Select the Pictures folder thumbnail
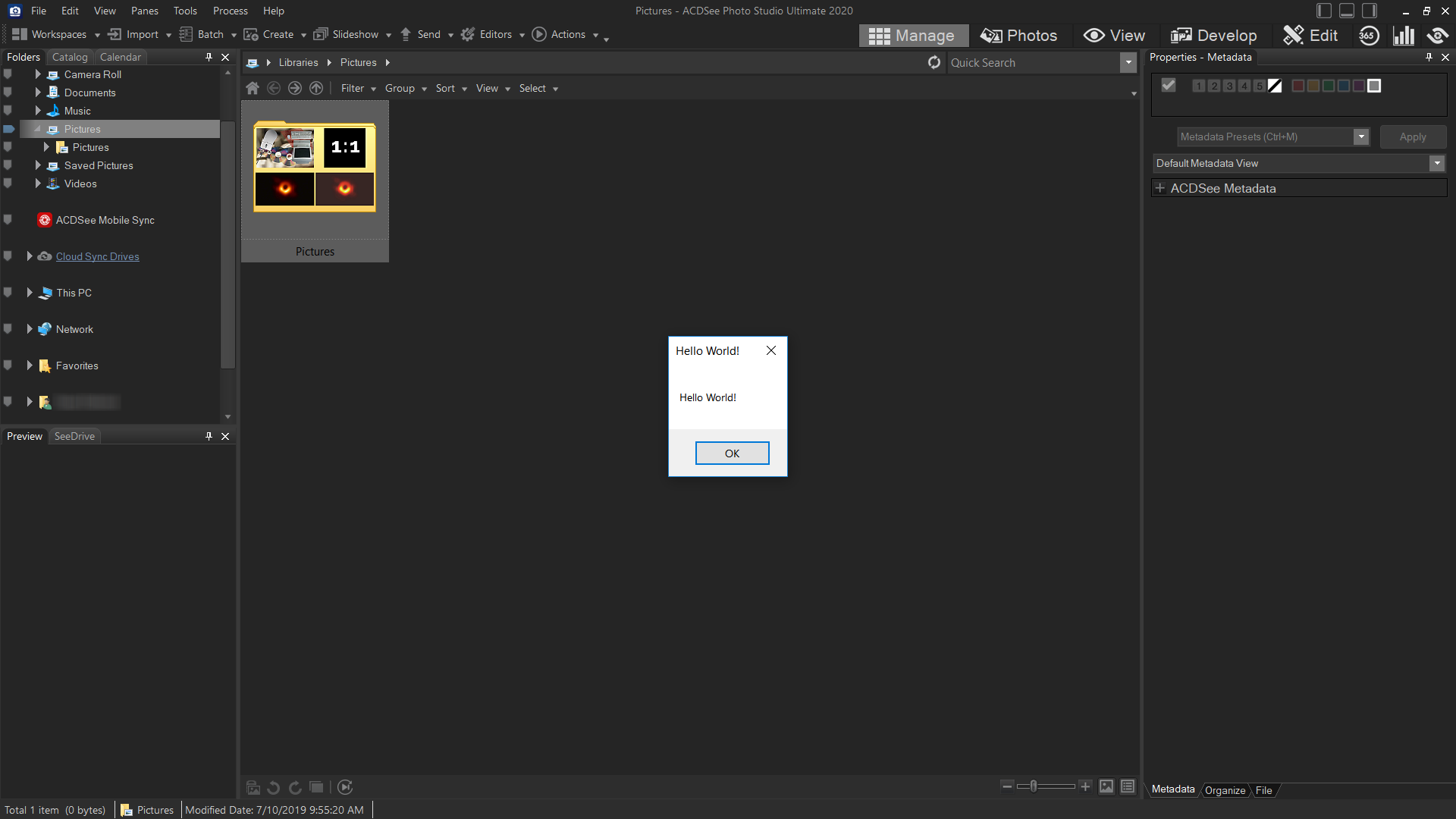The width and height of the screenshot is (1456, 819). [x=315, y=182]
